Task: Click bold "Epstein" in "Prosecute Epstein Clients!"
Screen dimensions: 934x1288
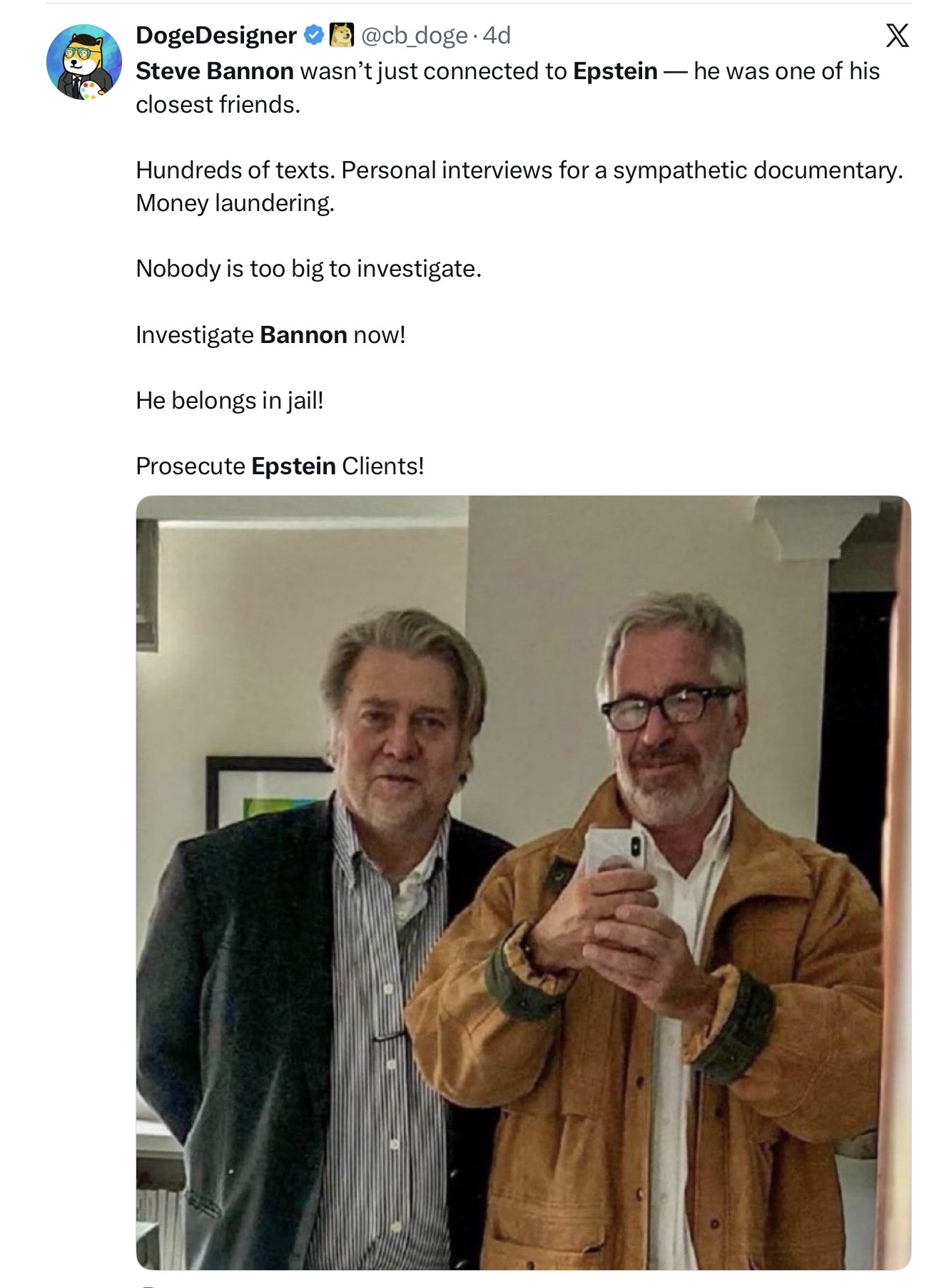Action: [x=293, y=466]
